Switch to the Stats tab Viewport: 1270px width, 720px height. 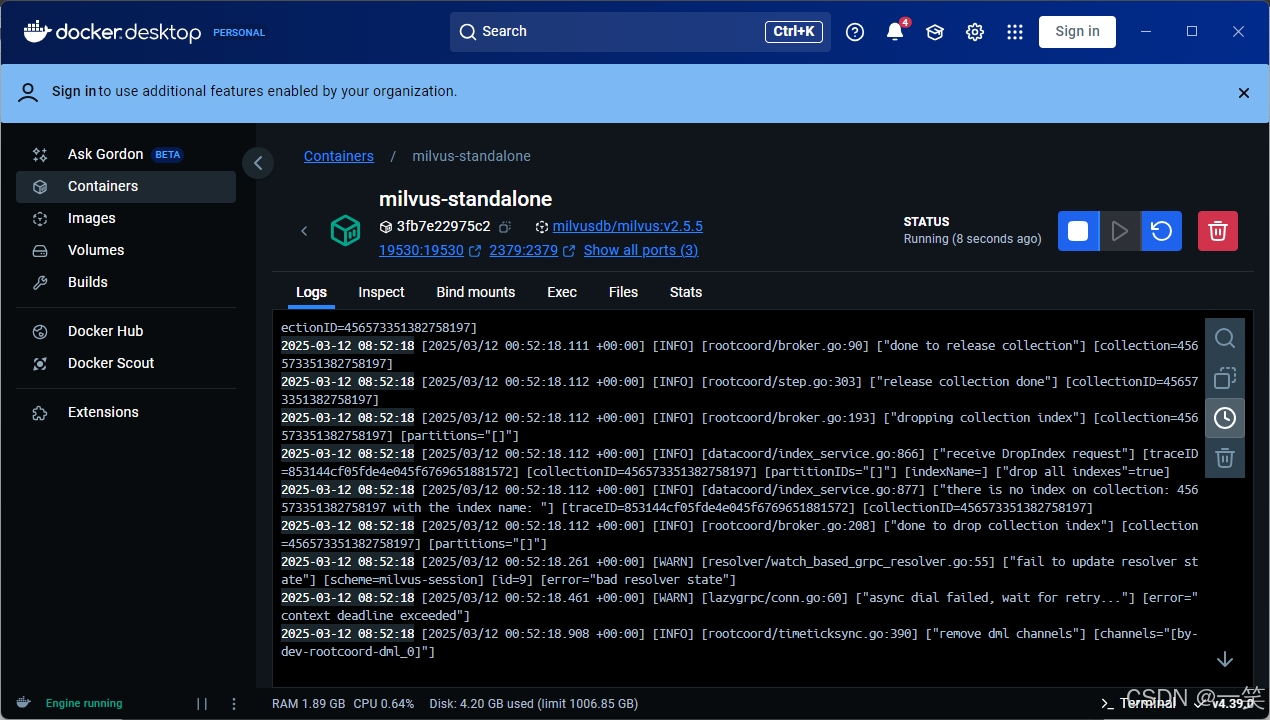pos(686,292)
